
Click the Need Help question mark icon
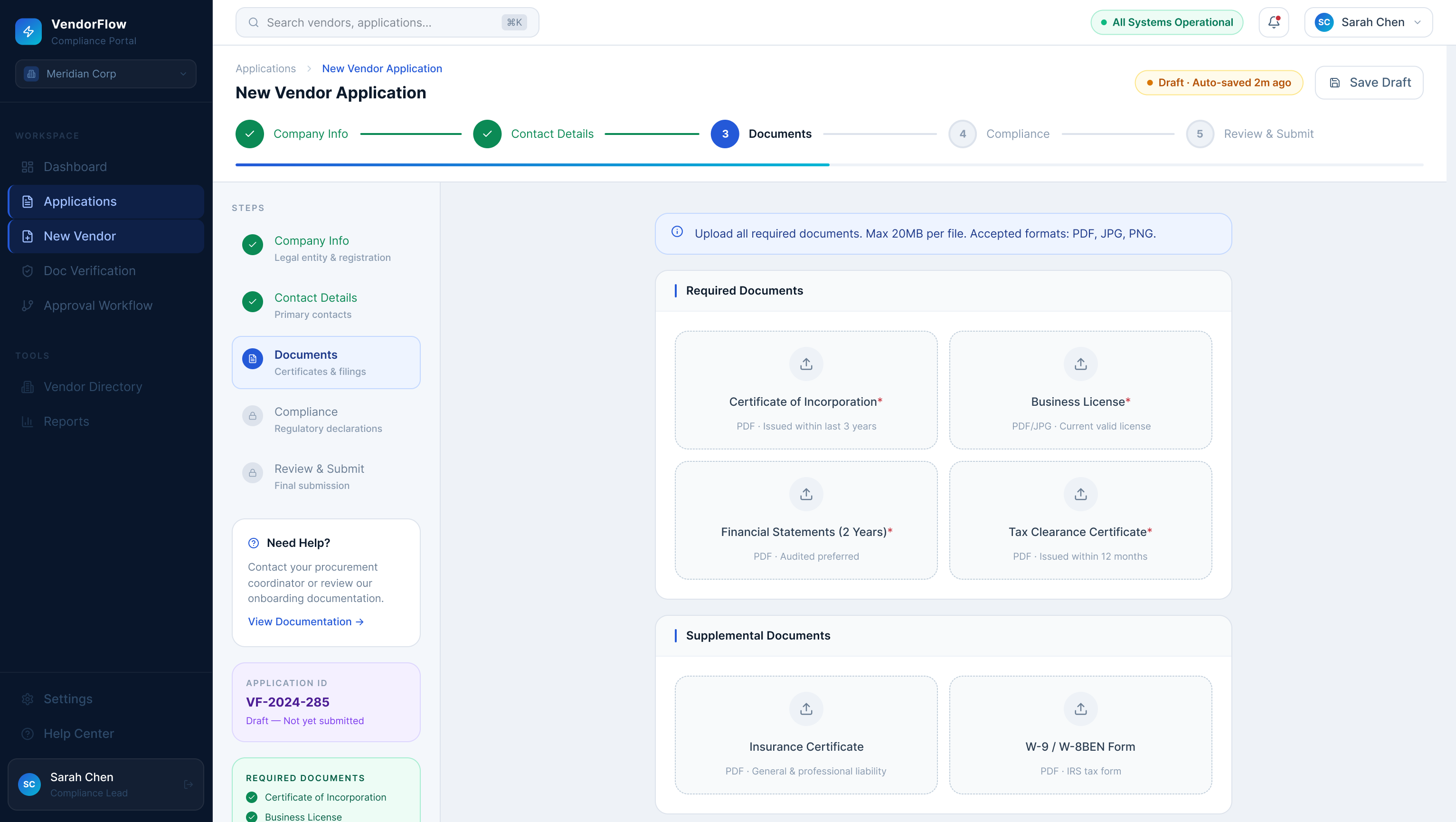pyautogui.click(x=253, y=543)
